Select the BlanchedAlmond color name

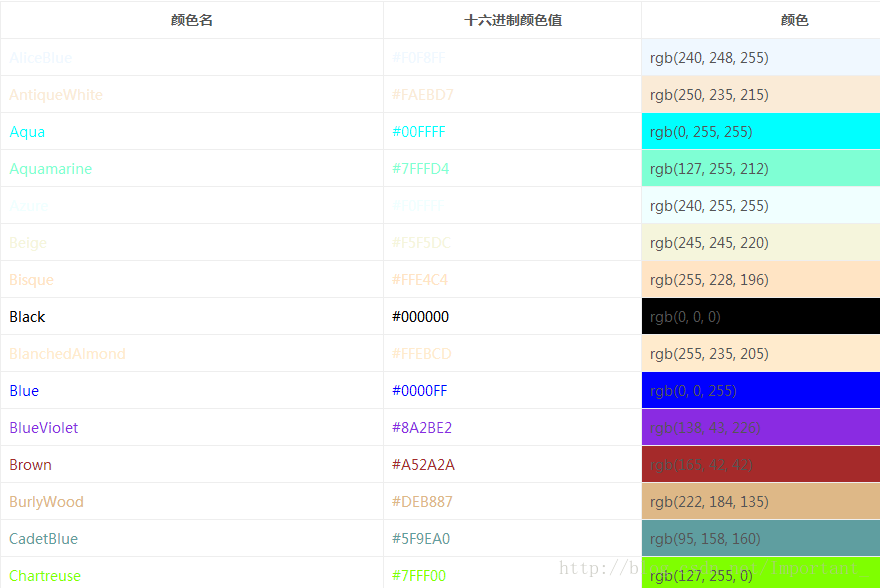coord(67,354)
